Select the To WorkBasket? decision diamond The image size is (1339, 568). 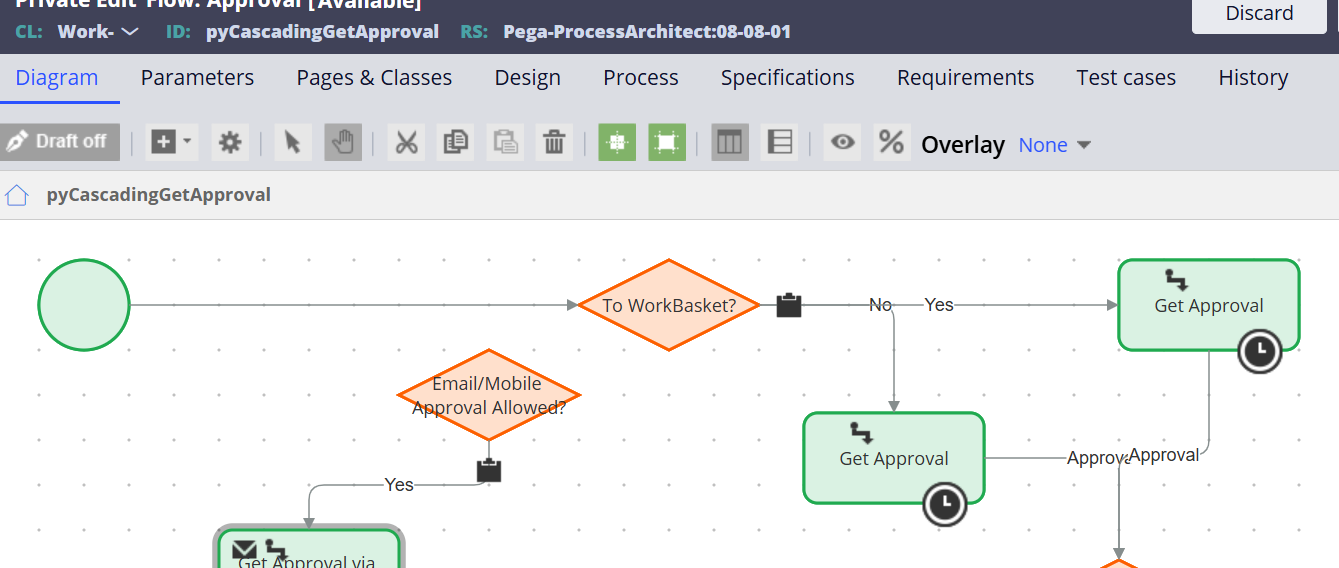(669, 305)
